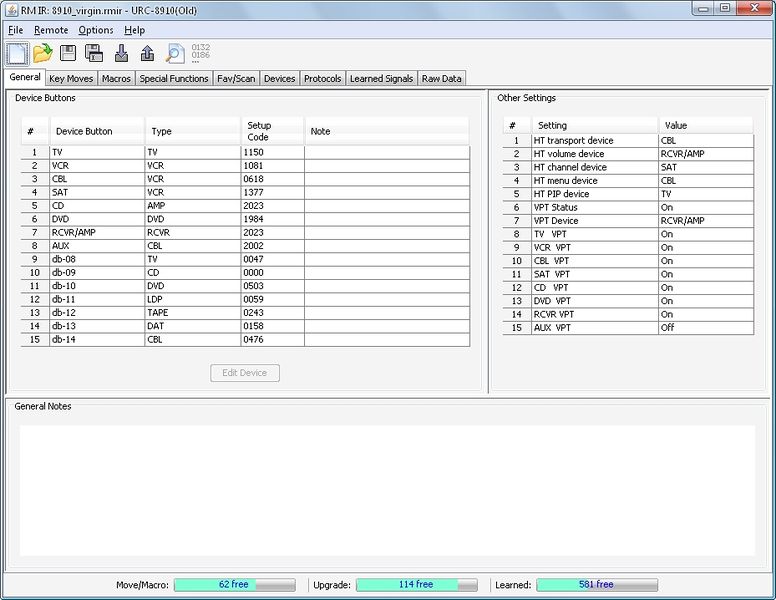Switch to the Devices tab

pos(279,78)
